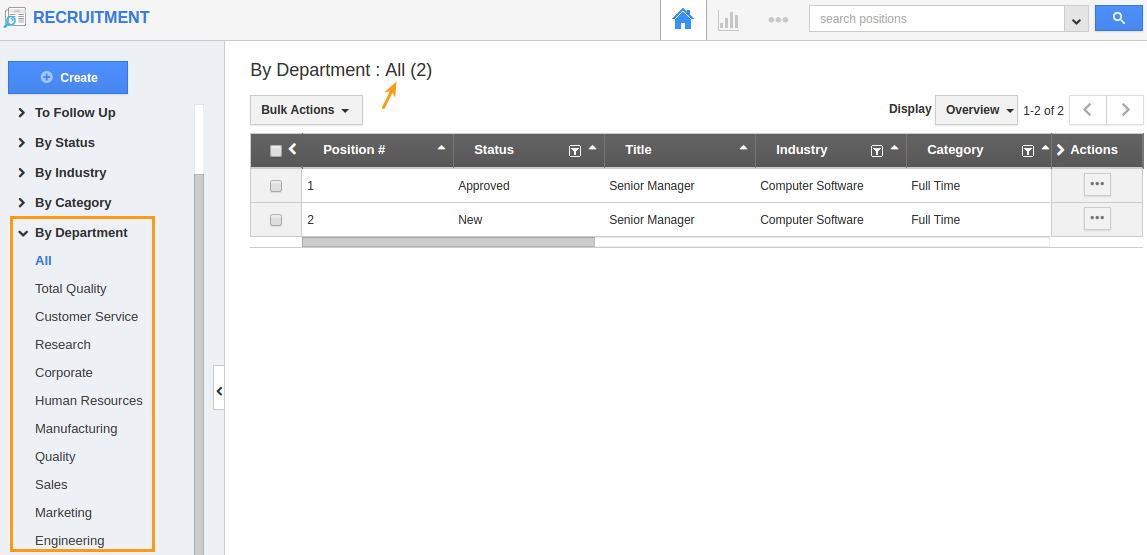Click the filter icon on Industry column
This screenshot has height=555, width=1147.
[x=877, y=151]
